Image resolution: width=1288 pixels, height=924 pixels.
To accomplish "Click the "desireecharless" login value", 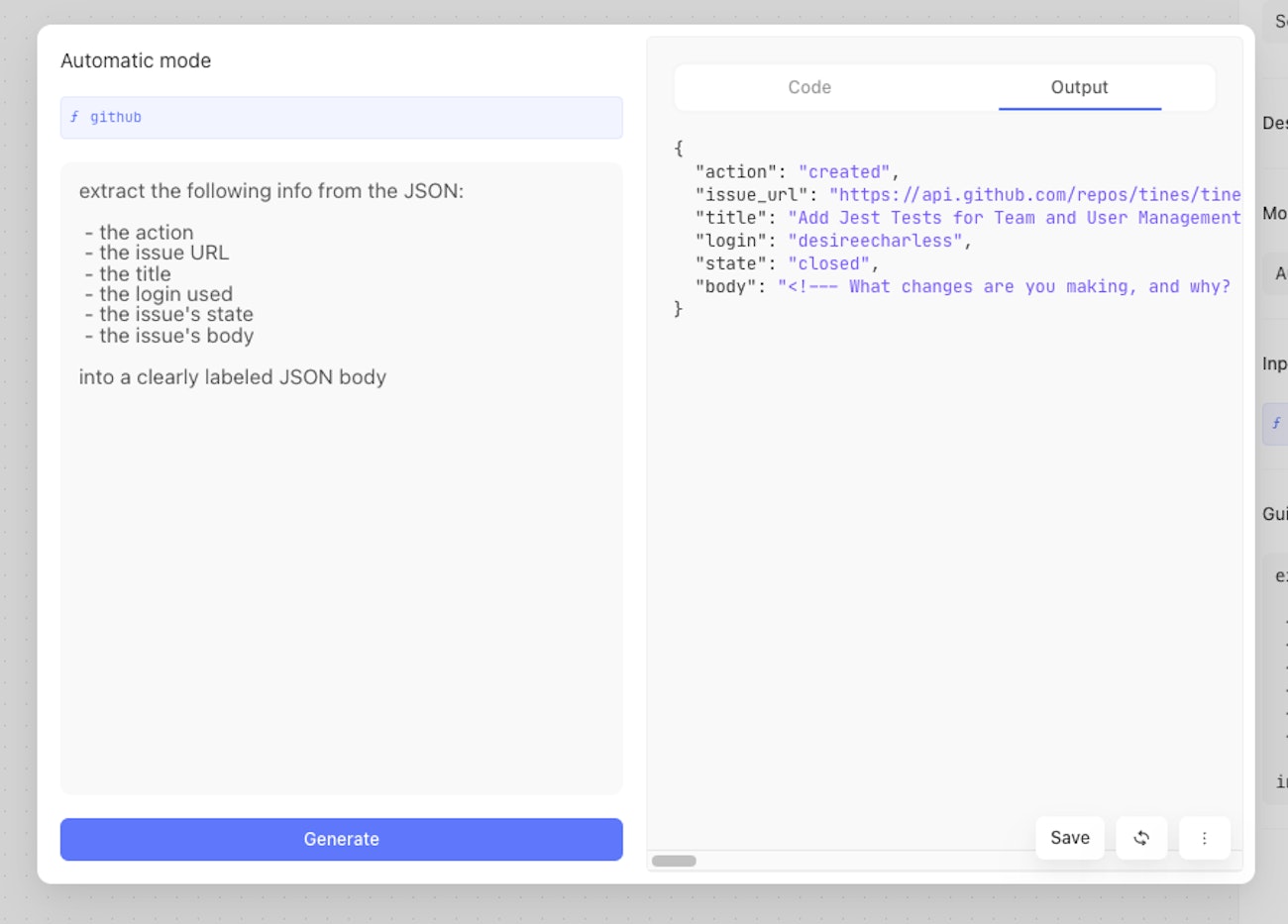I will click(876, 241).
